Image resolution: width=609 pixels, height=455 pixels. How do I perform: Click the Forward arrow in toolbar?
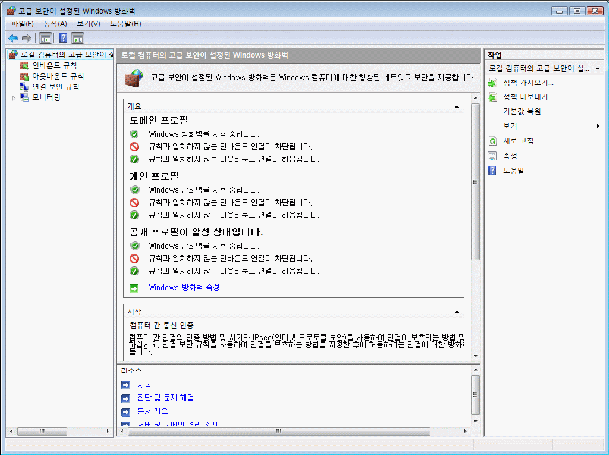click(x=26, y=38)
